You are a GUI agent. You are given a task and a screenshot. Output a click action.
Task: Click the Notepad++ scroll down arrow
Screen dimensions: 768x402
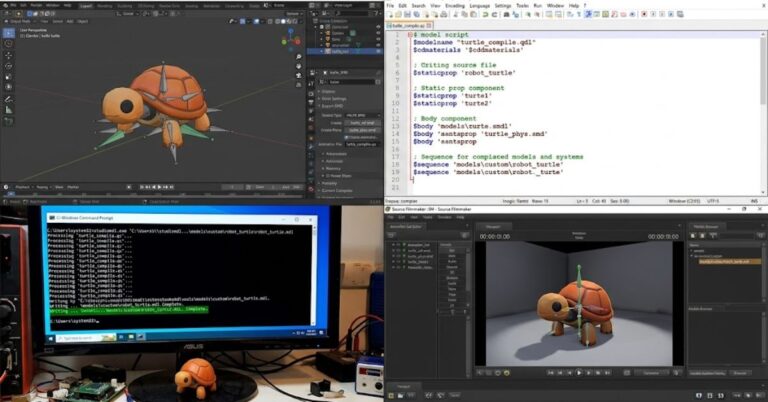[763, 192]
